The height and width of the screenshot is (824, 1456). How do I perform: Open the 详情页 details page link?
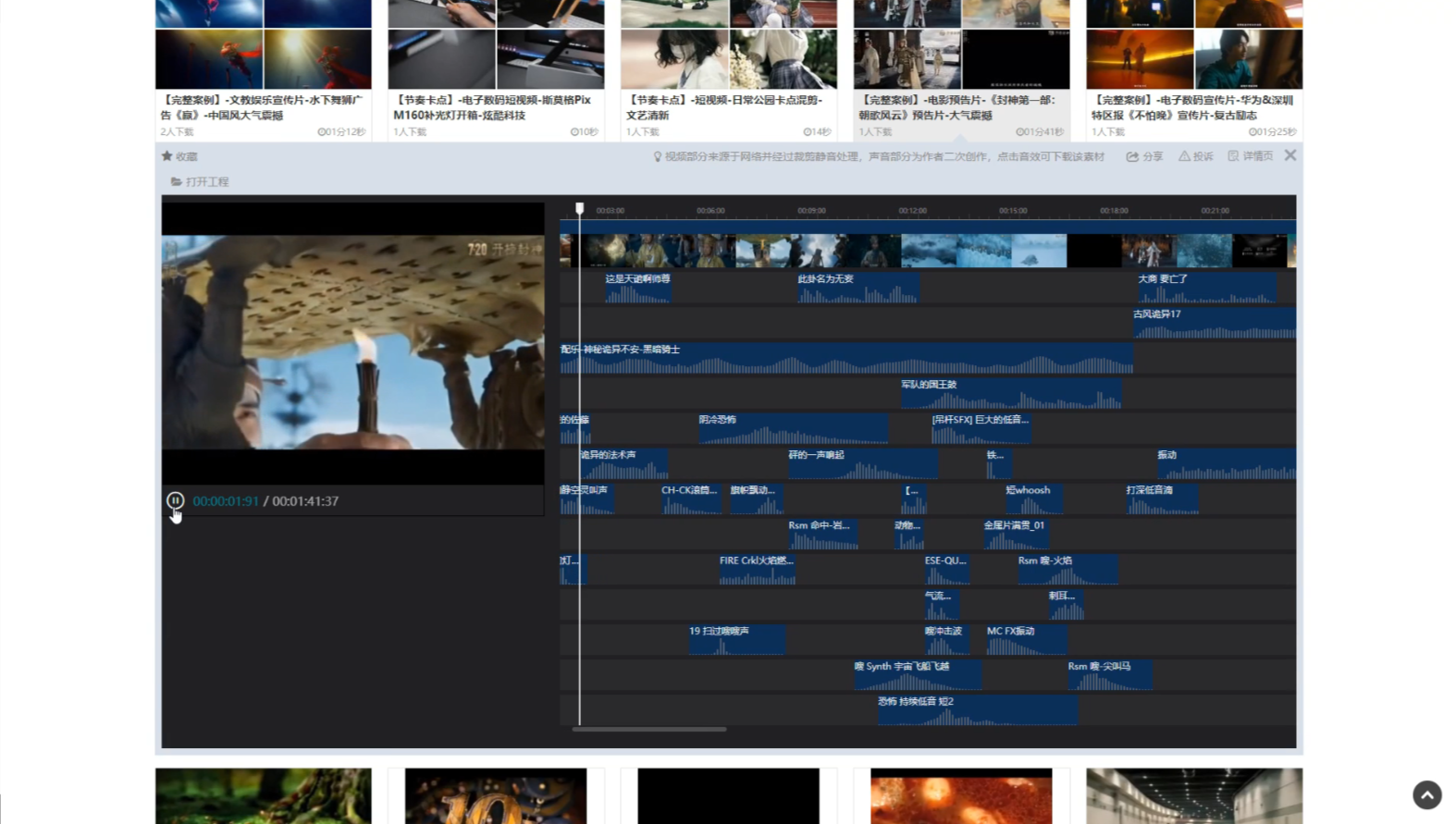(1250, 156)
